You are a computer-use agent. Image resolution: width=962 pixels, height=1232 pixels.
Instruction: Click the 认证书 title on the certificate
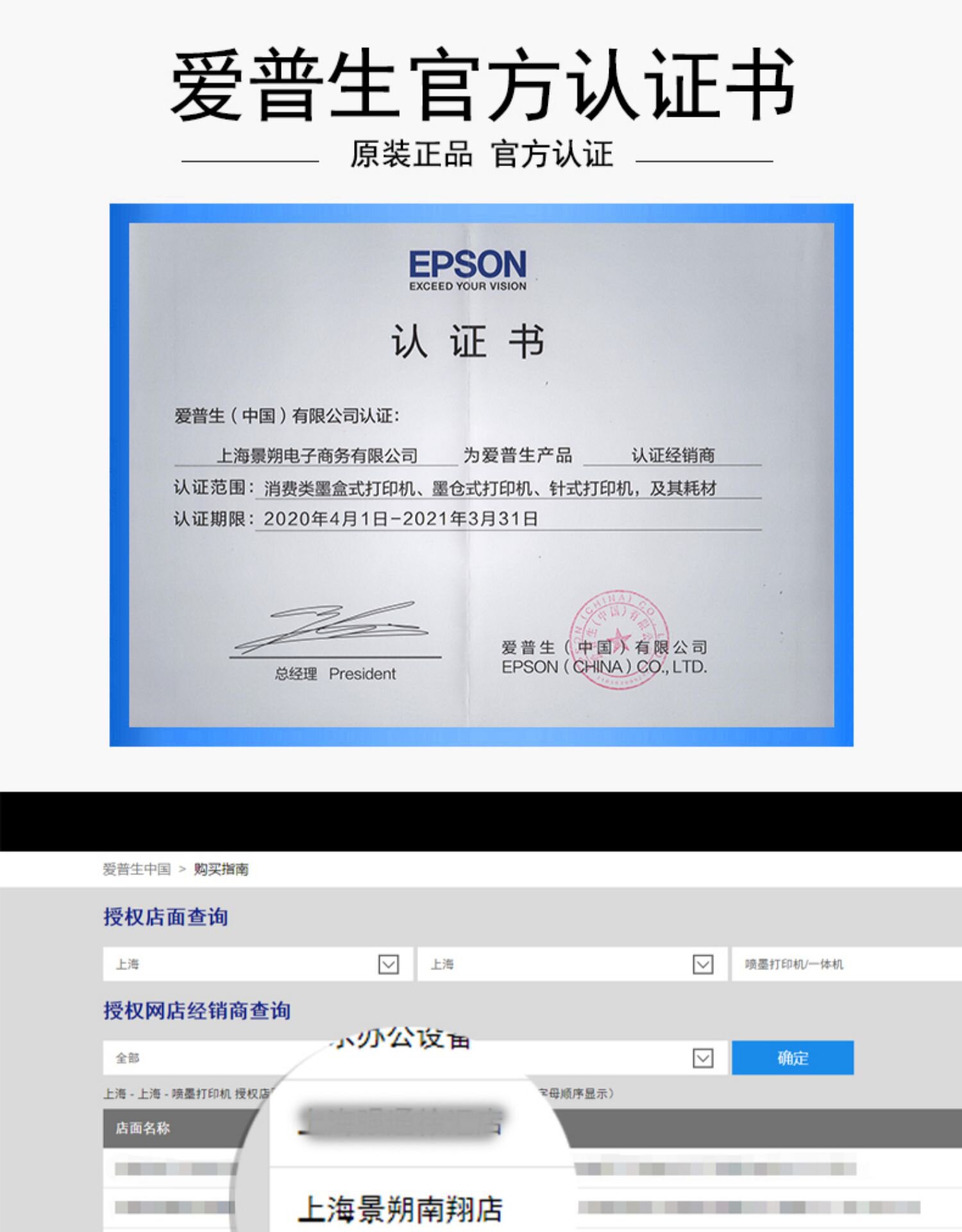468,341
